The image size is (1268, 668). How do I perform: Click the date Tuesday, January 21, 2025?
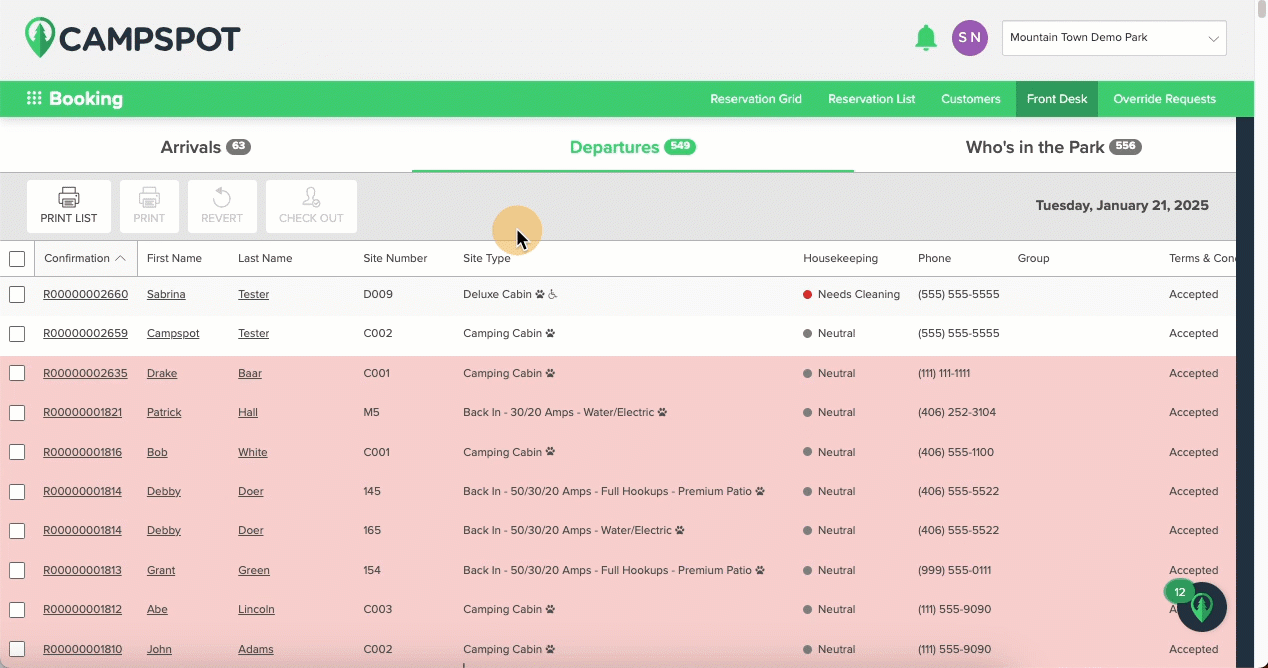point(1122,206)
